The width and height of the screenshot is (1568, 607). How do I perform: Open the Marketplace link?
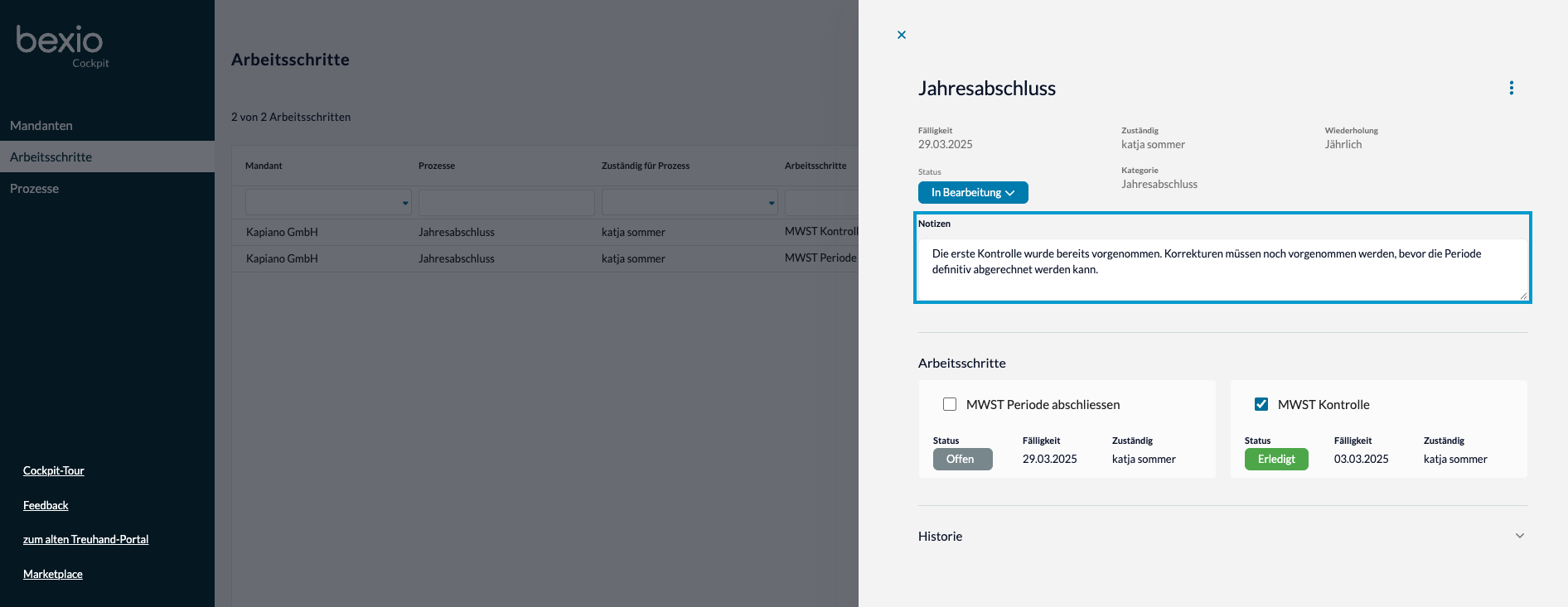pyautogui.click(x=53, y=574)
